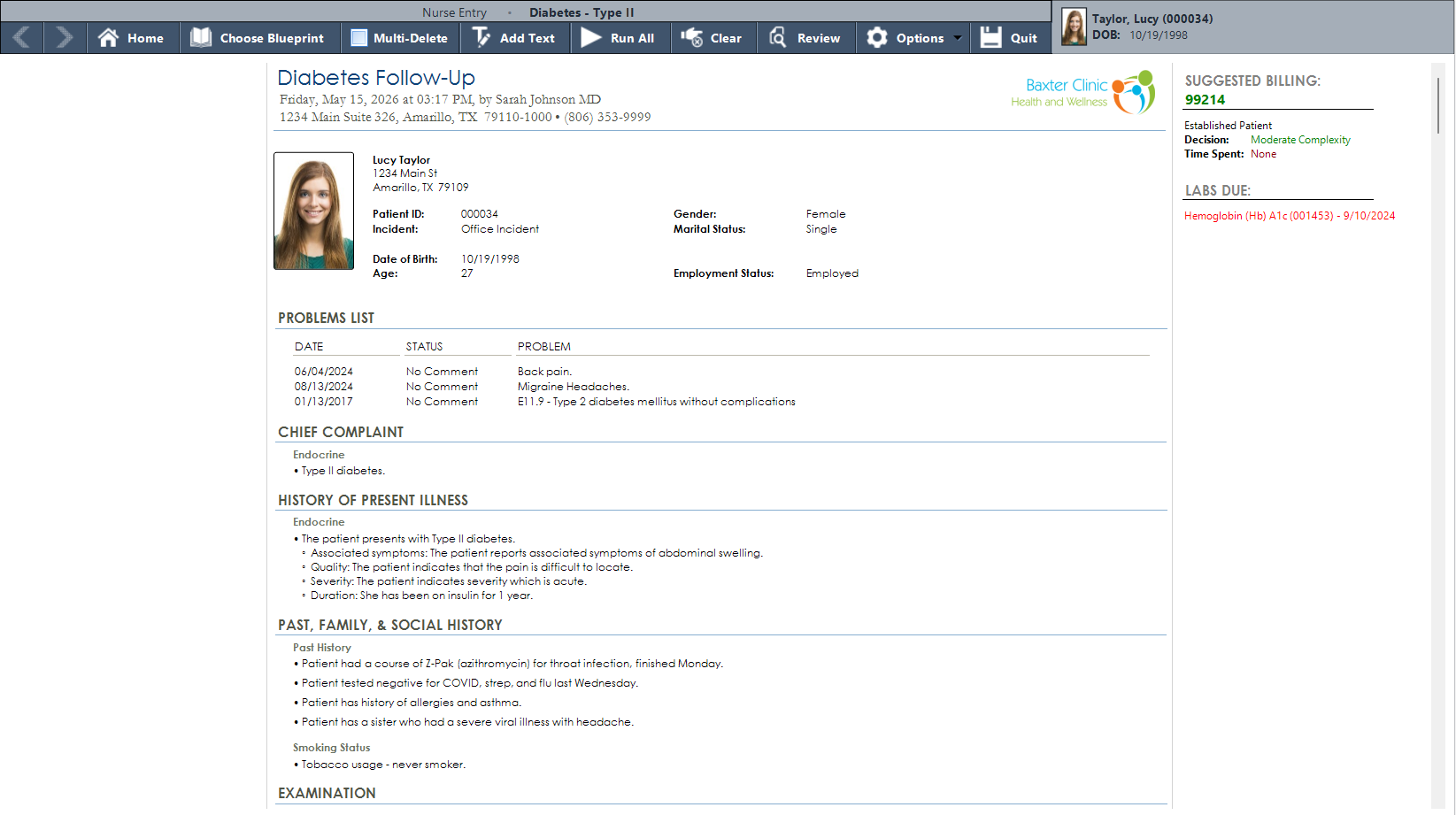This screenshot has height=815, width=1456.
Task: Click the Clear icon in toolbar
Action: tap(691, 38)
